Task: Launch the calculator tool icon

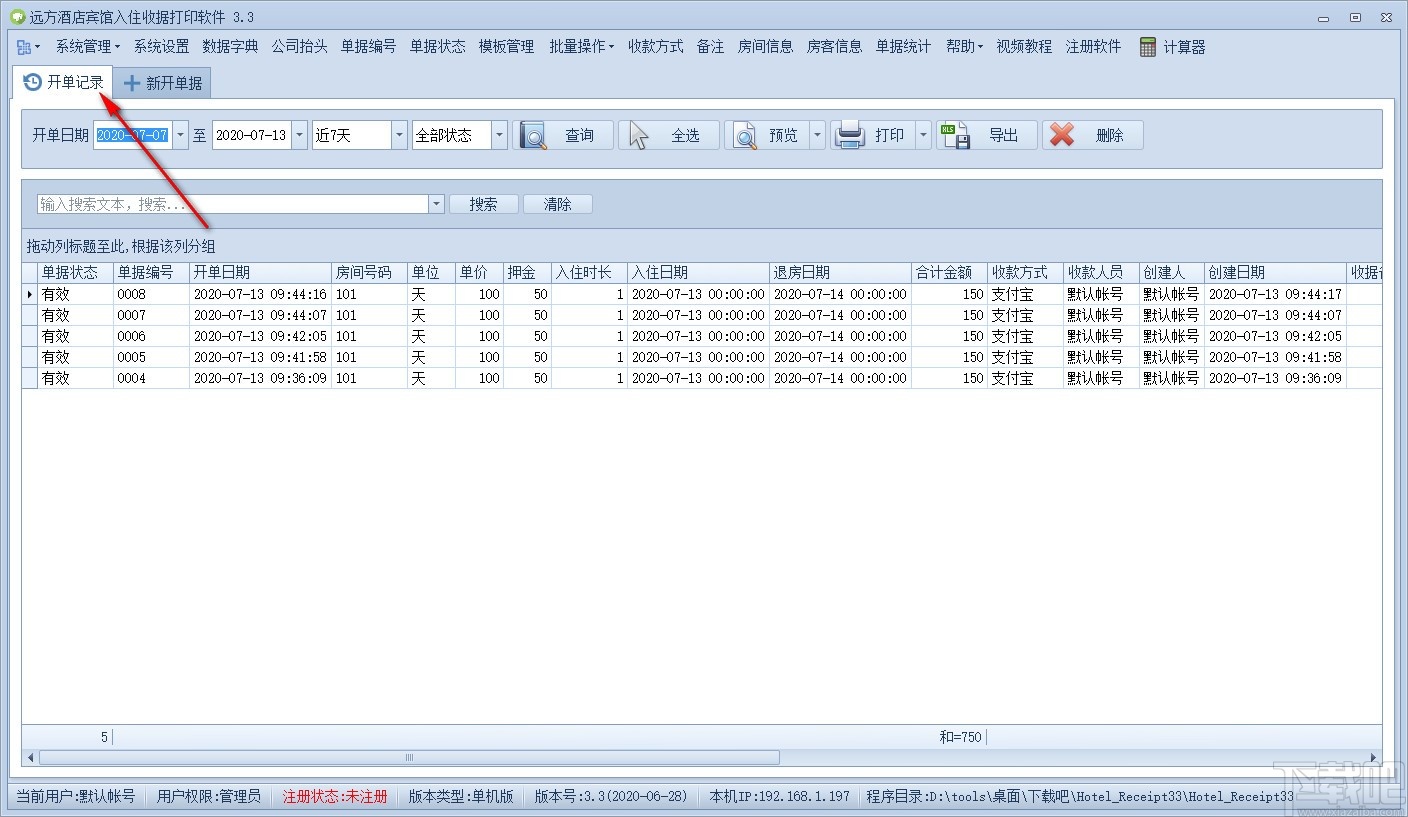Action: click(1148, 47)
